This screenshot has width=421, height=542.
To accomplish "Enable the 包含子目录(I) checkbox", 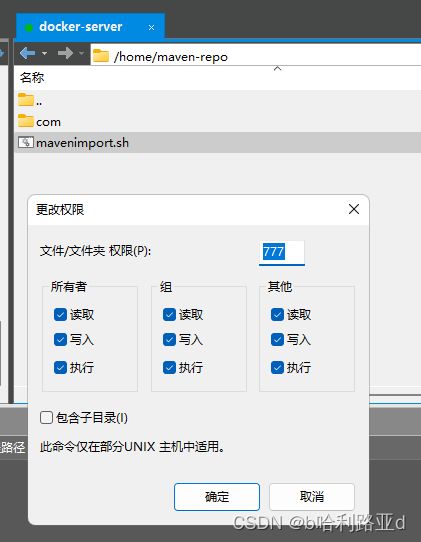I will (x=46, y=418).
